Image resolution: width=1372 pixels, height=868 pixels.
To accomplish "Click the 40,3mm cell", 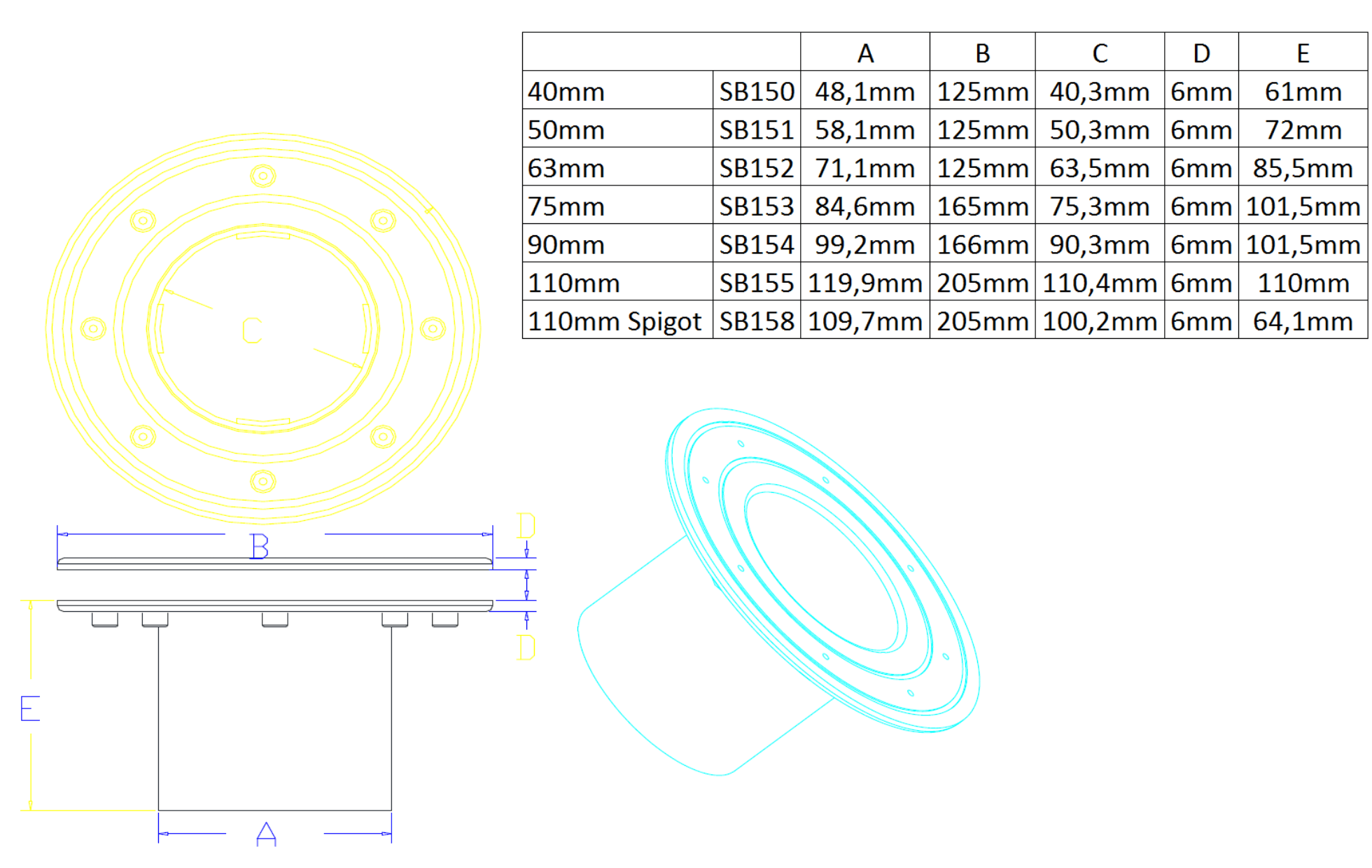I will click(x=1100, y=91).
